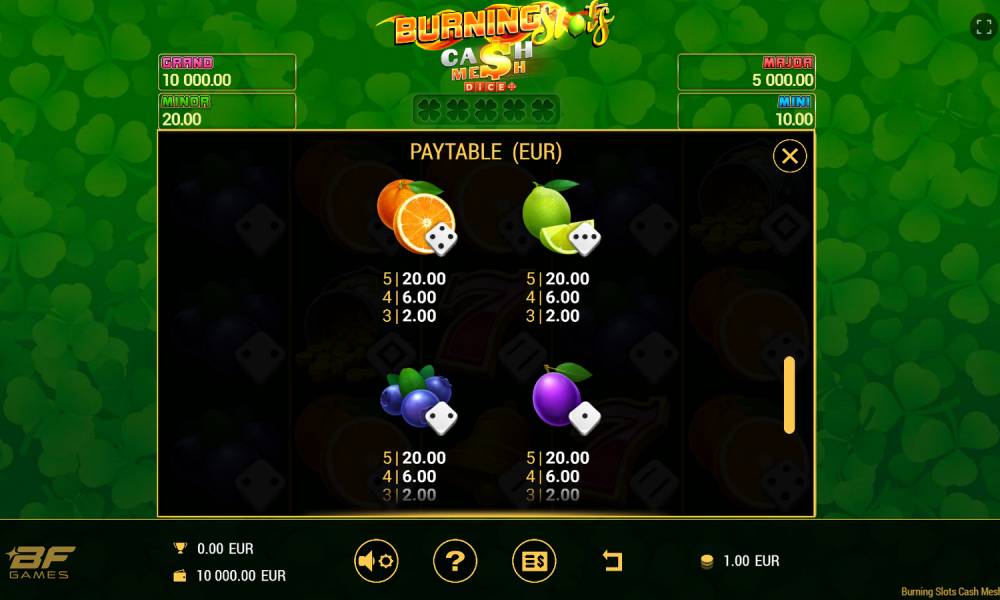
Task: Click the return arrow icon
Action: [x=612, y=561]
